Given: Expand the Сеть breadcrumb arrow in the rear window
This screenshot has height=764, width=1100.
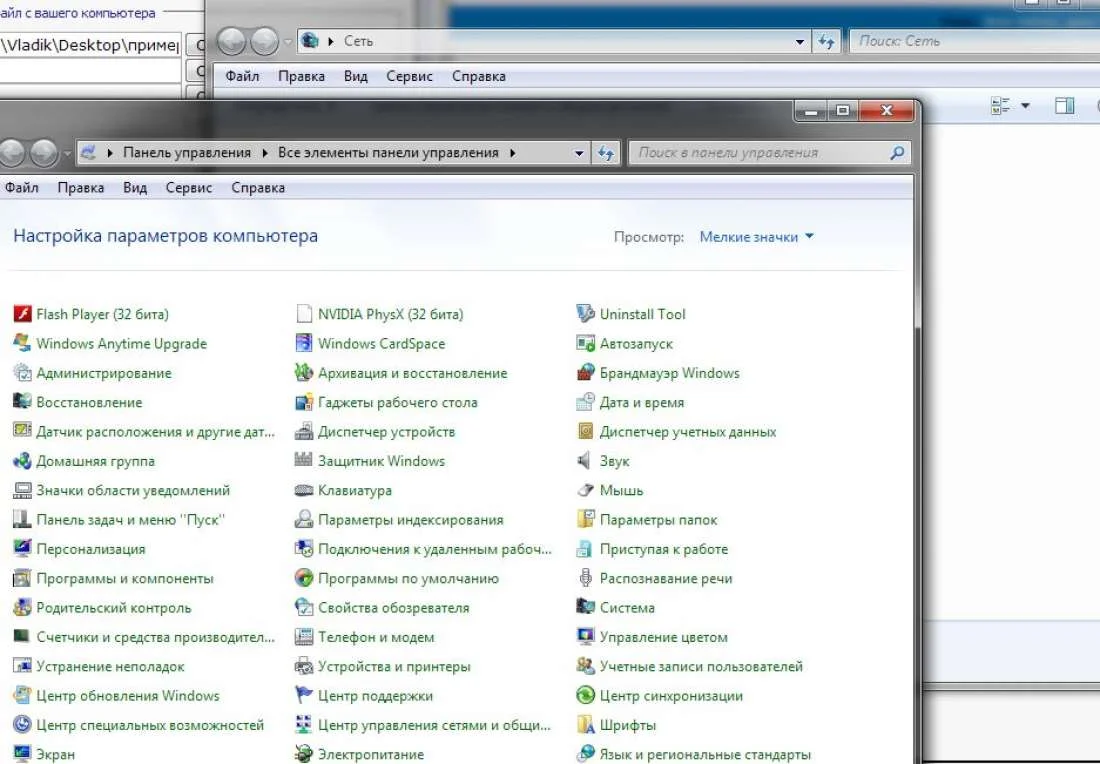Looking at the screenshot, I should click(330, 41).
